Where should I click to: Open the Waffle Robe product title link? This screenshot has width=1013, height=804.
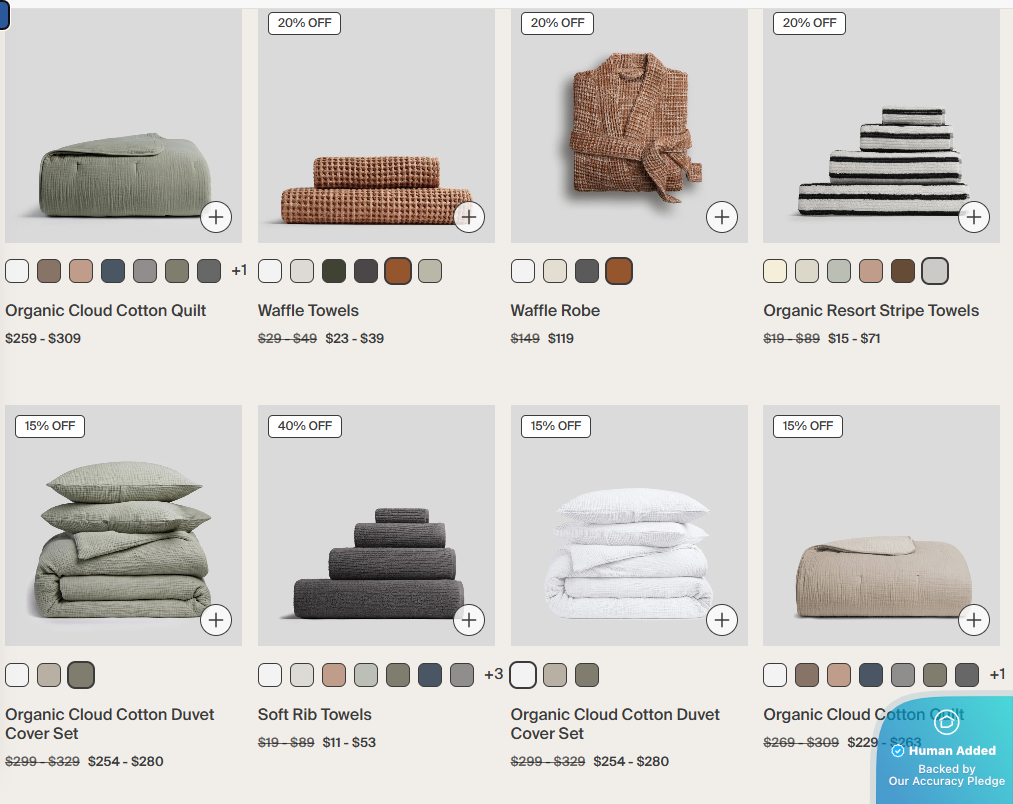coord(555,311)
